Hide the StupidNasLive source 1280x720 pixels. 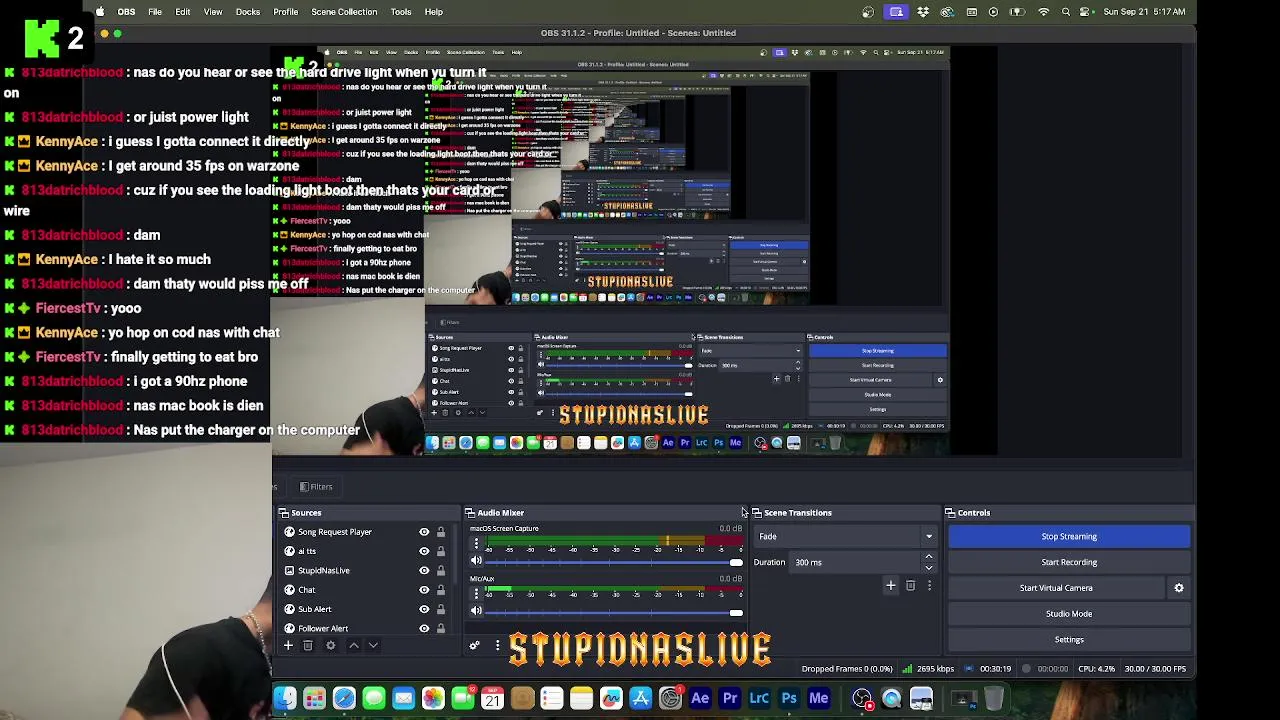[424, 571]
